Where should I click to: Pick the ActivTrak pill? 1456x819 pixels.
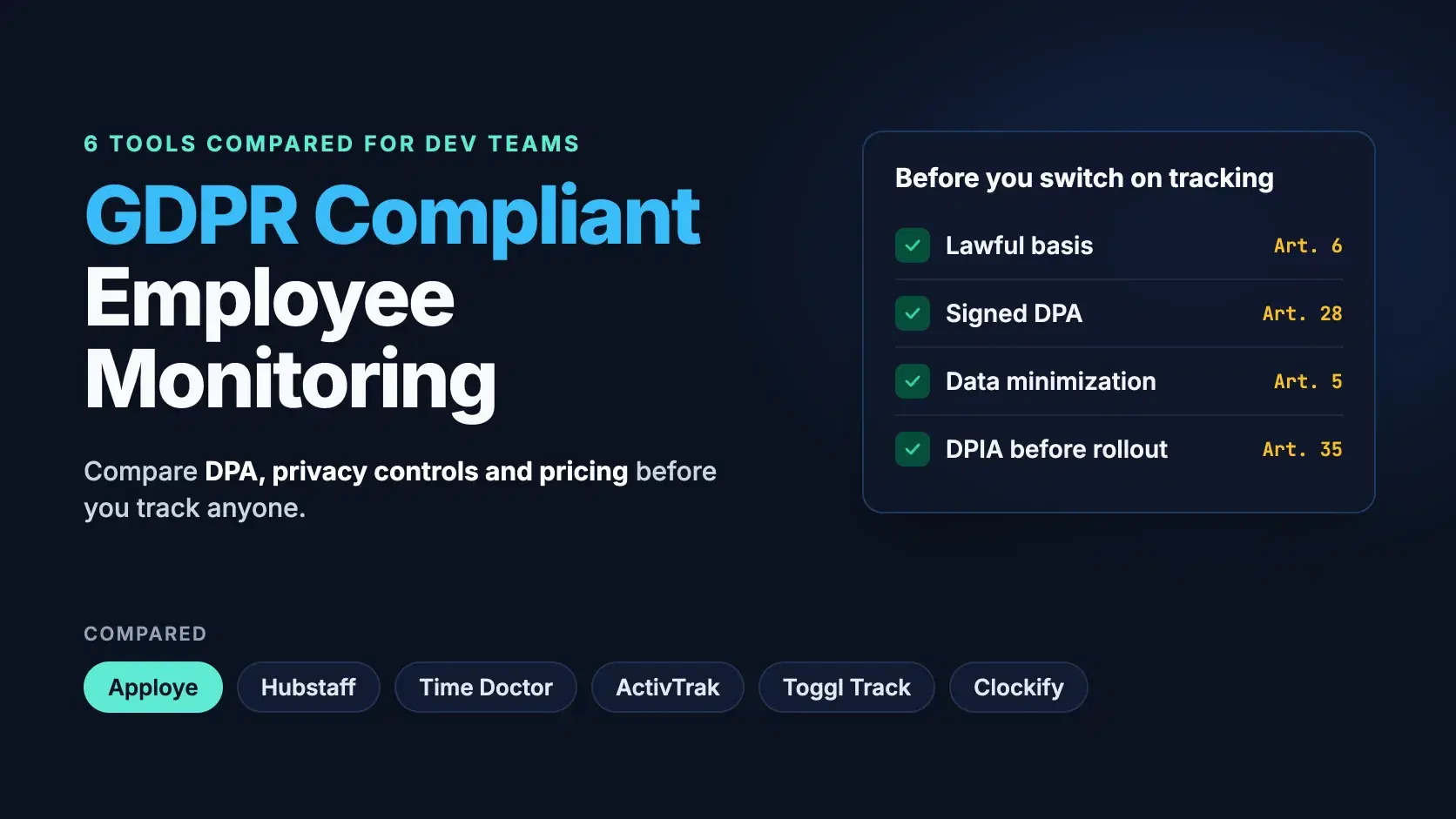point(668,688)
